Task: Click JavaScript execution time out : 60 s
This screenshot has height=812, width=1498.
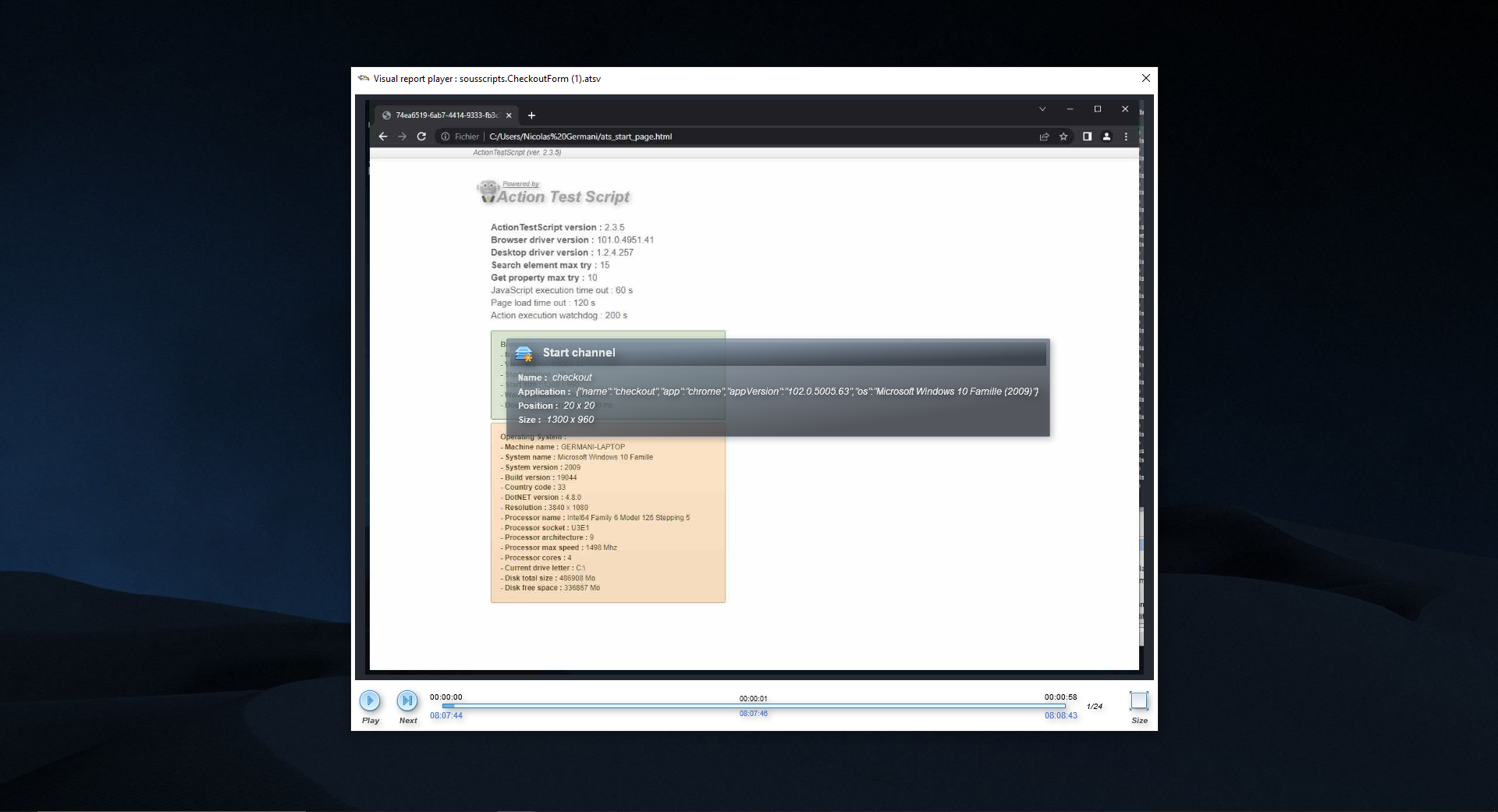Action: (x=562, y=290)
